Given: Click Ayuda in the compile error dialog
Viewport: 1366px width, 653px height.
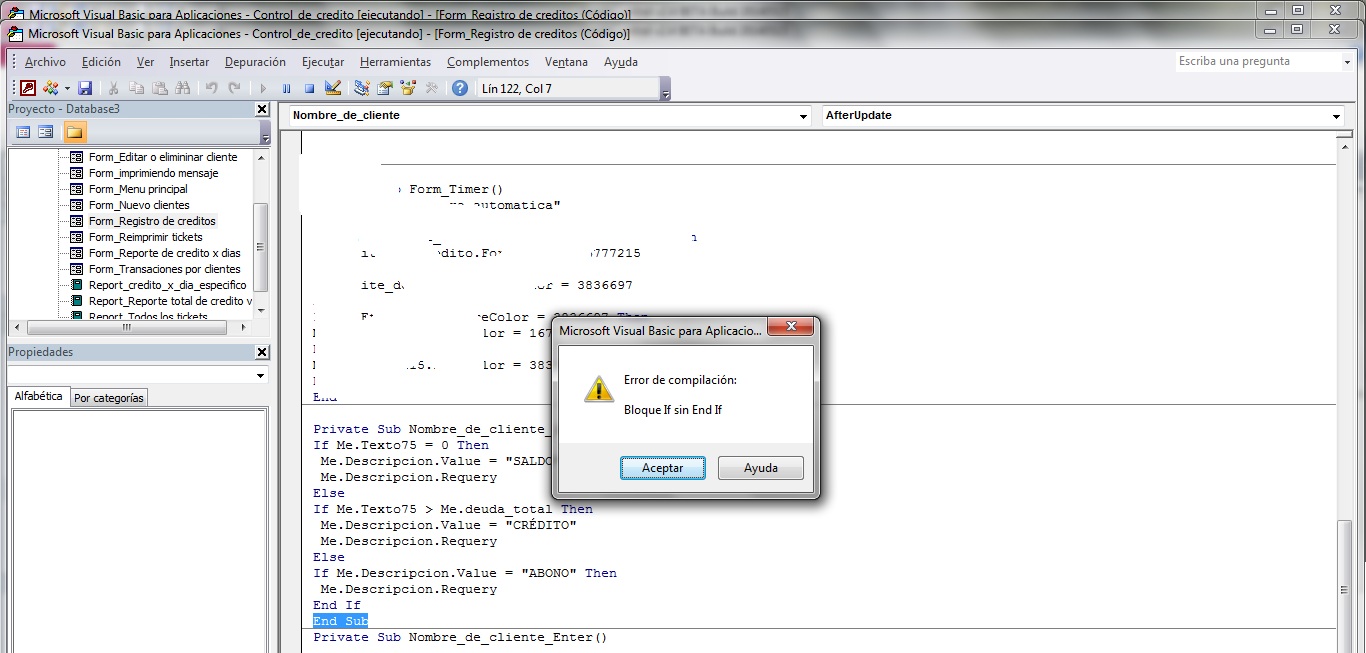Looking at the screenshot, I should (760, 468).
